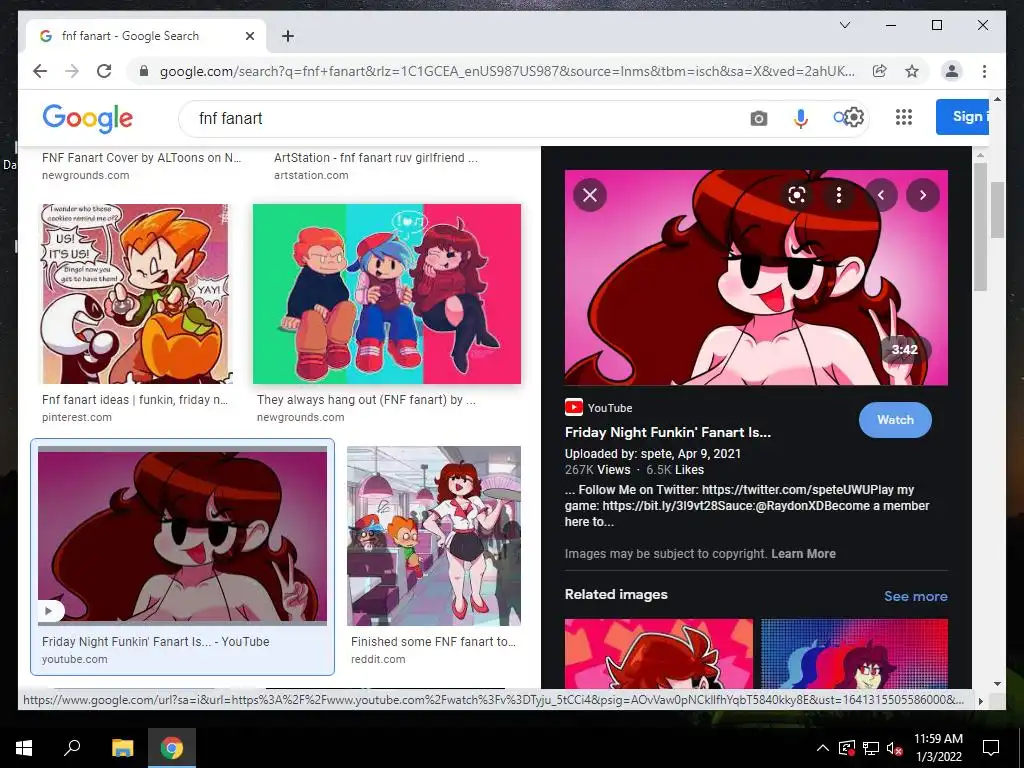Click 'FNF Fanart Cover by ALToons on N...' caption

[x=142, y=157]
